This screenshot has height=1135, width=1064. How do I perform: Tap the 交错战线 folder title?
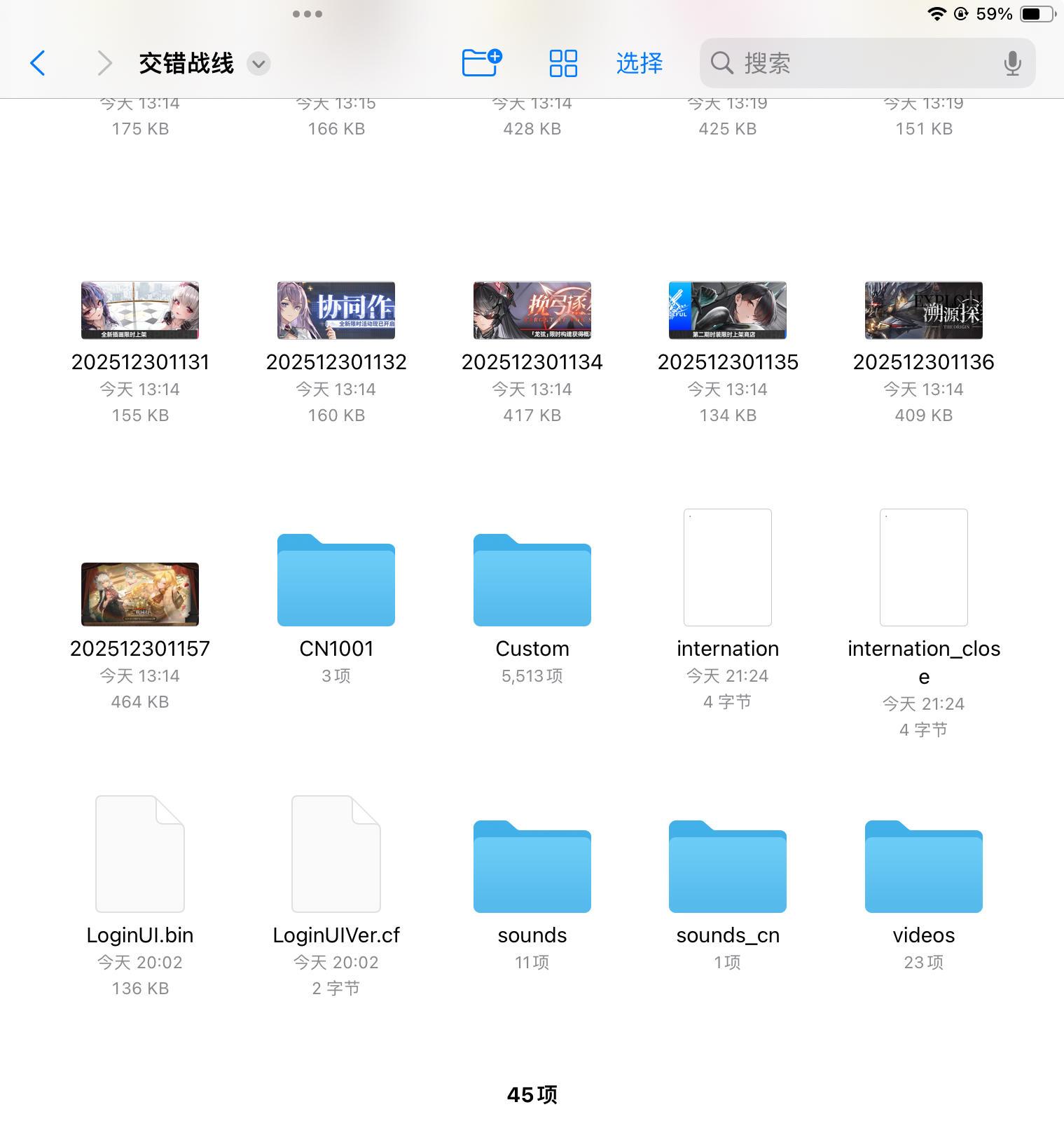pyautogui.click(x=186, y=63)
